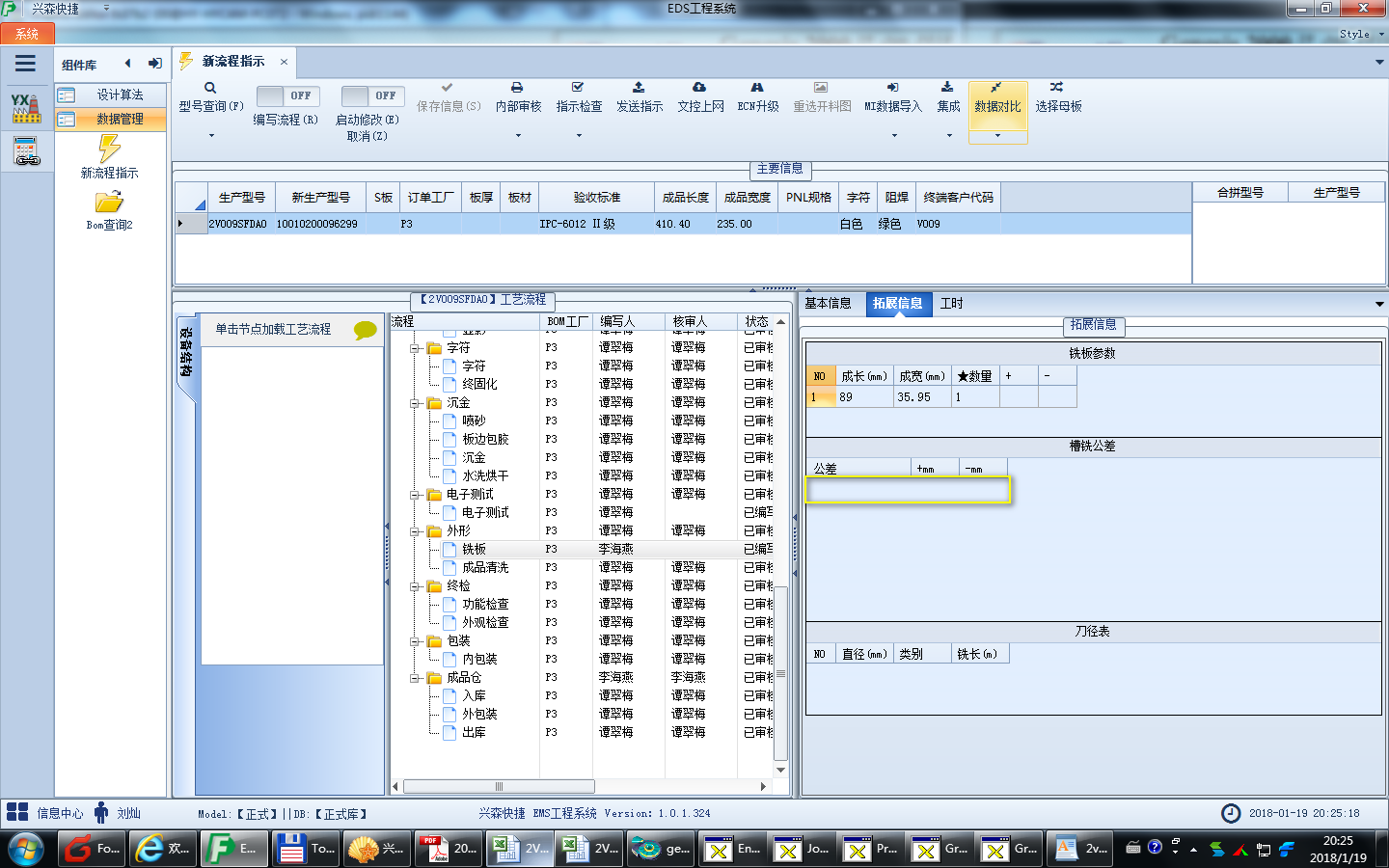Screen dimensions: 1389x868
Task: Collapse the 外形 folder node
Action: (x=415, y=531)
